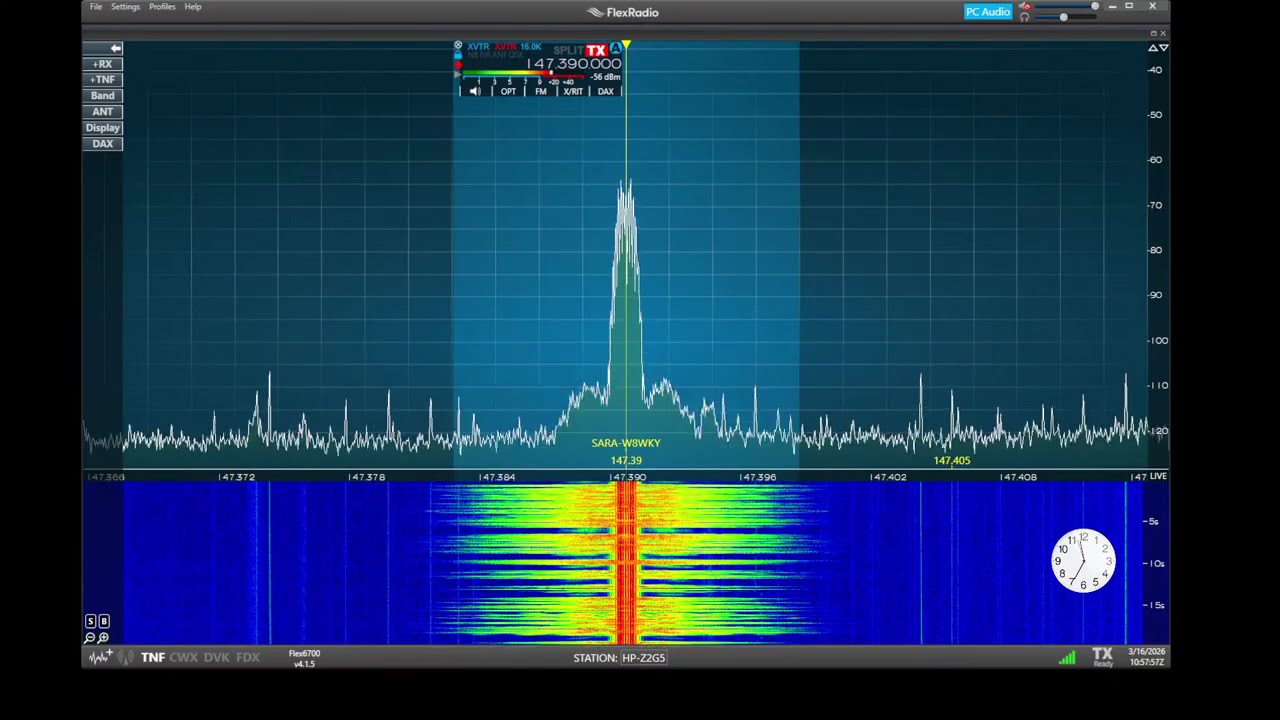Zoom in the panadapter with the plus magnifier
This screenshot has width=1280, height=720.
pyautogui.click(x=103, y=637)
